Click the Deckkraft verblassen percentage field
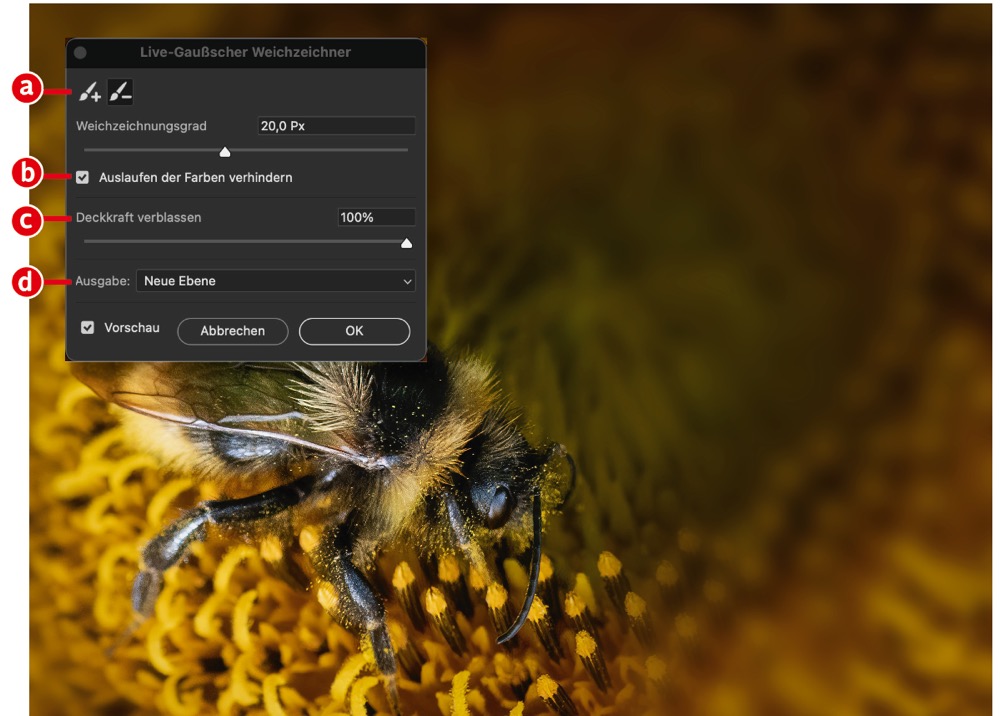 376,217
